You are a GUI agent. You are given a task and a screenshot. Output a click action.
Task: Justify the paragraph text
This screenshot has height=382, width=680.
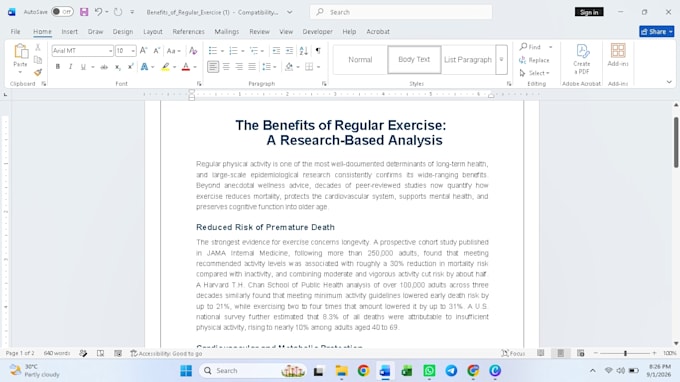252,67
